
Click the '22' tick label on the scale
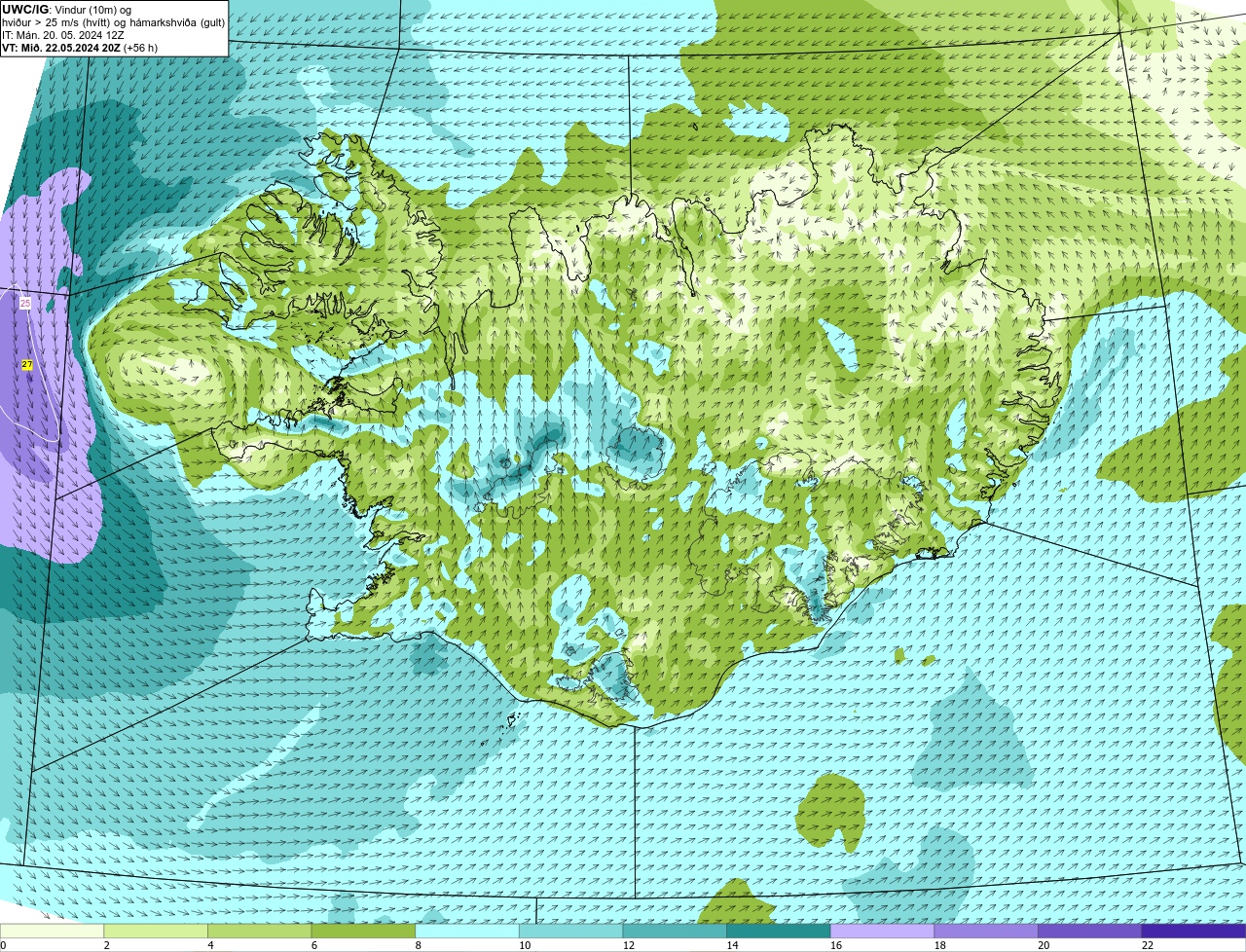[x=1148, y=945]
